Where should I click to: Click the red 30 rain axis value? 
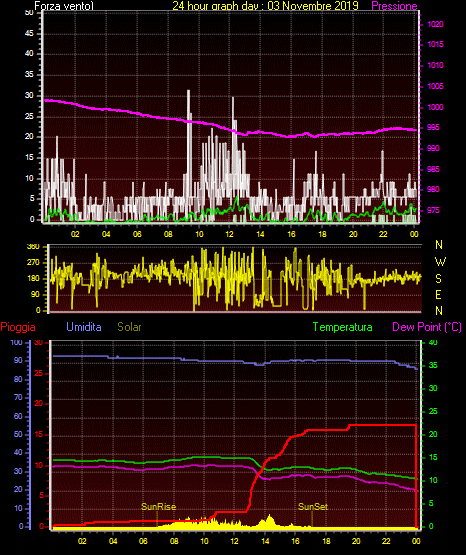(38, 343)
